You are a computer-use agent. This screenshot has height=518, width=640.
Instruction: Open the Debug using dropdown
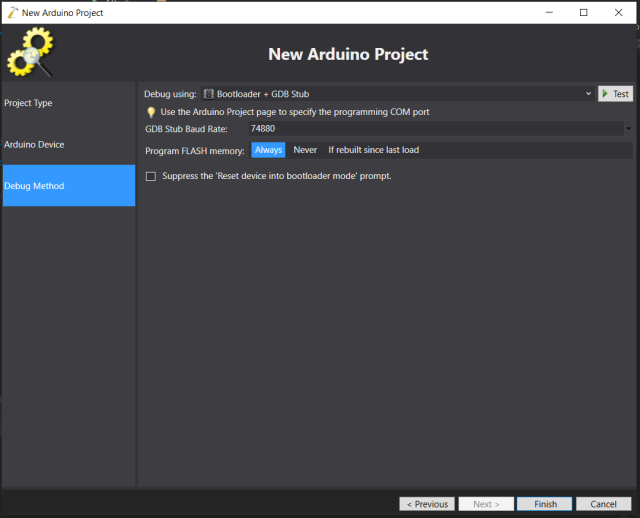[x=397, y=94]
